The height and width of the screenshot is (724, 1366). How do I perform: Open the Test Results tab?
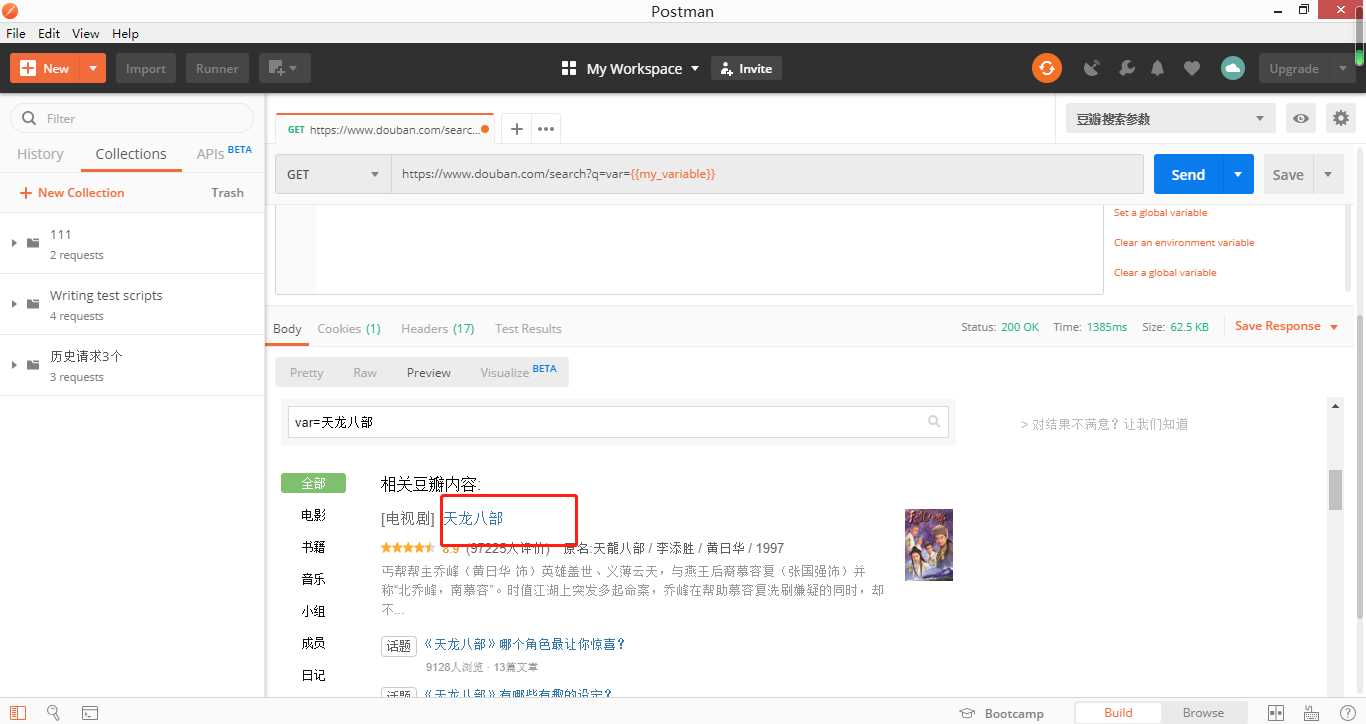tap(528, 328)
